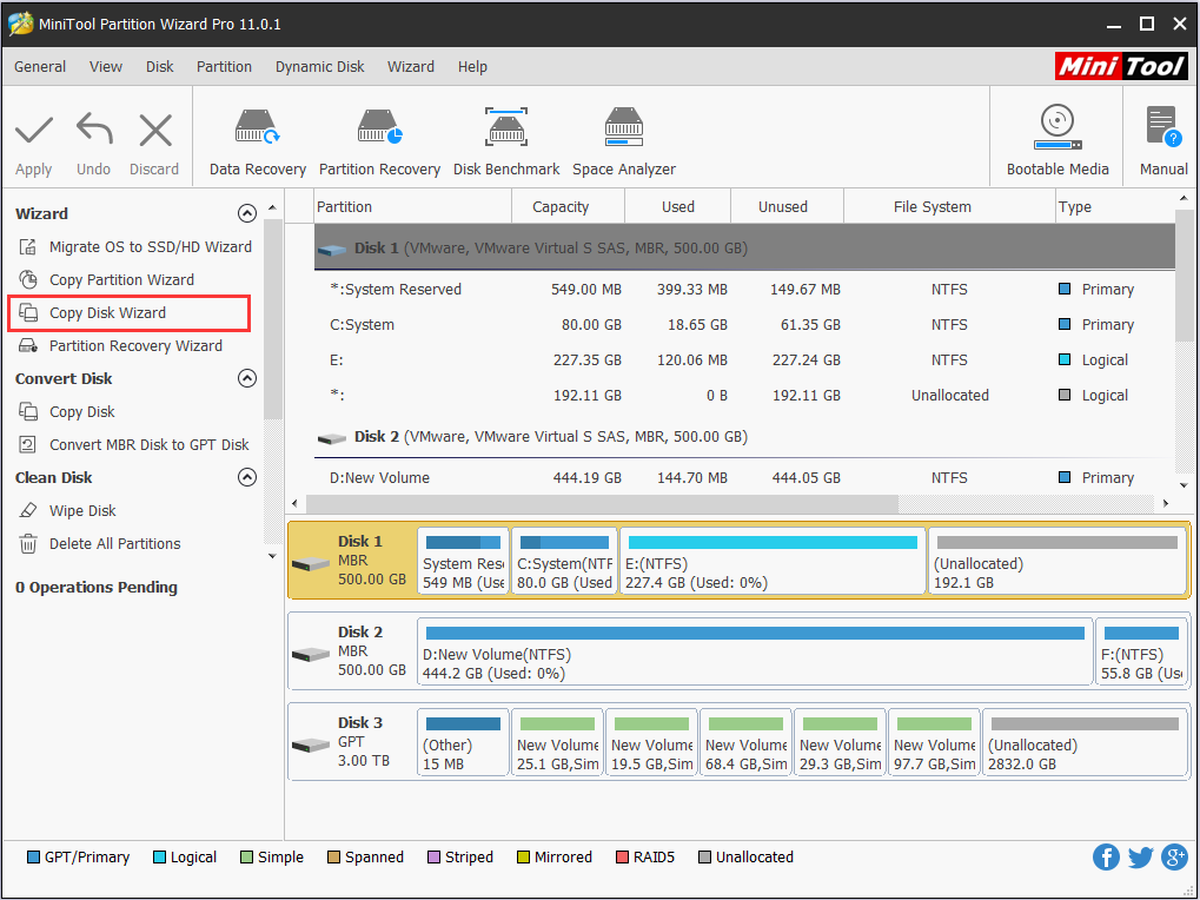This screenshot has width=1200, height=900.
Task: Open the Dynamic Disk menu
Action: pyautogui.click(x=320, y=67)
